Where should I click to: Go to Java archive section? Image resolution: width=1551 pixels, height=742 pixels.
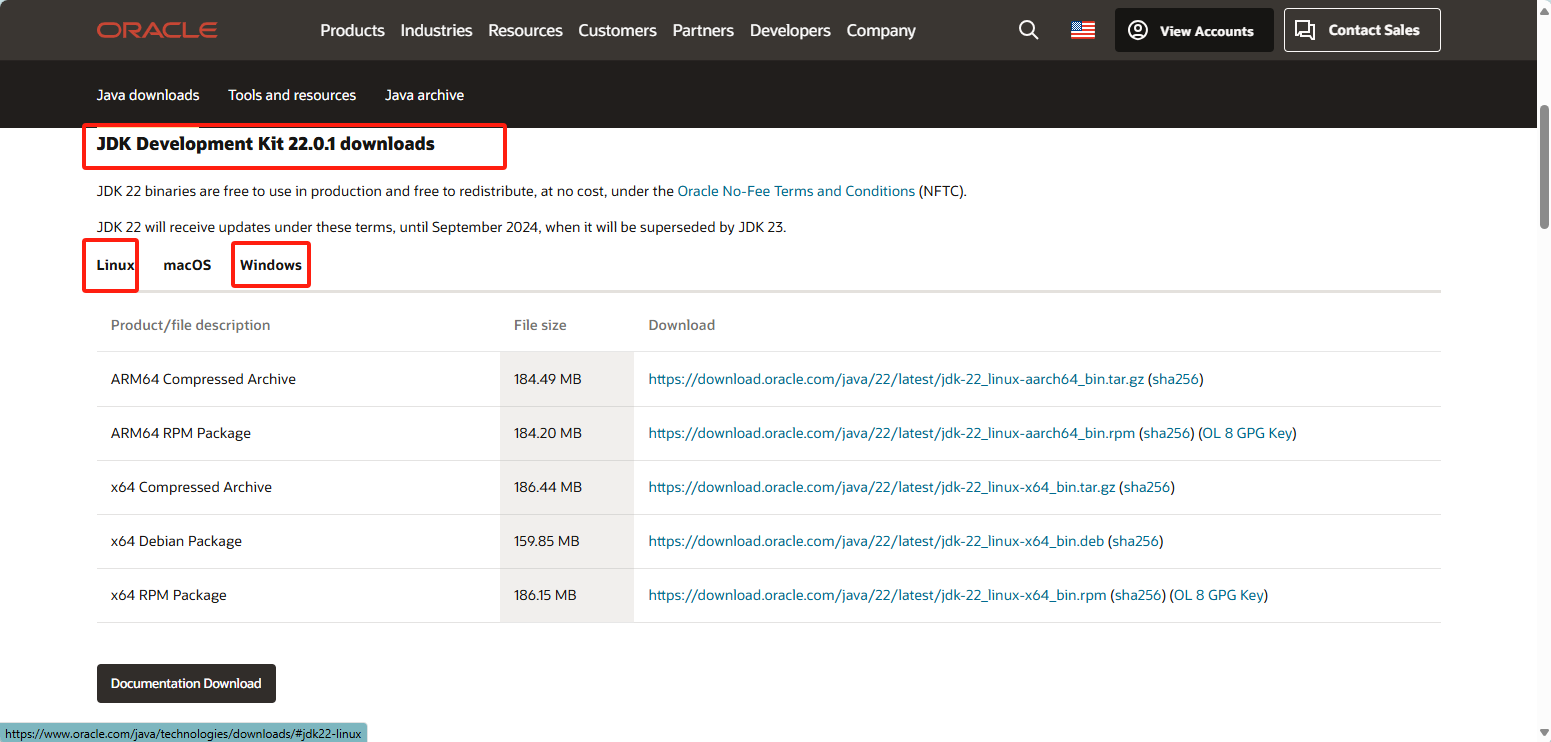(424, 95)
